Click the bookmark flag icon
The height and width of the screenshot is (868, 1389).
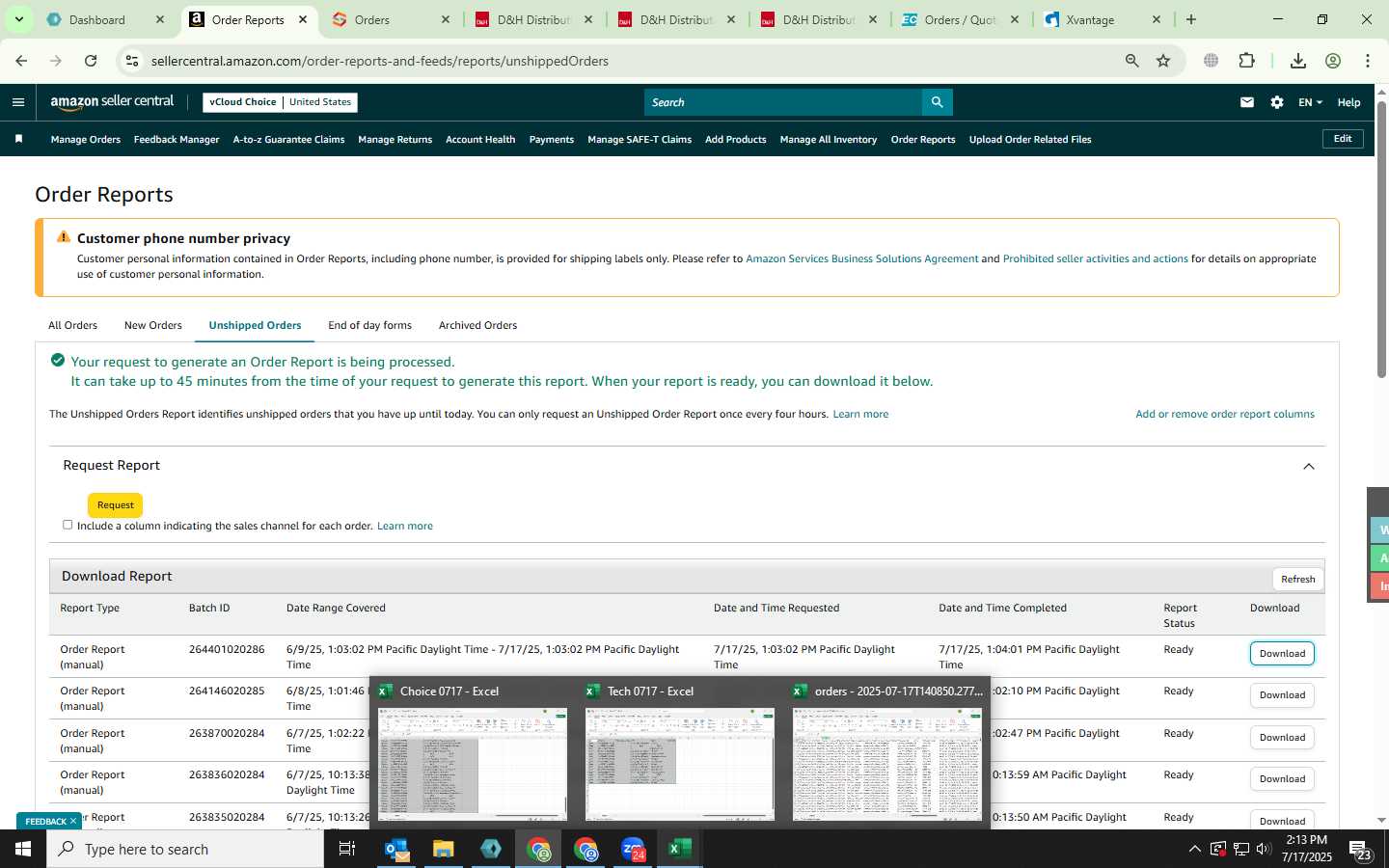[x=18, y=139]
